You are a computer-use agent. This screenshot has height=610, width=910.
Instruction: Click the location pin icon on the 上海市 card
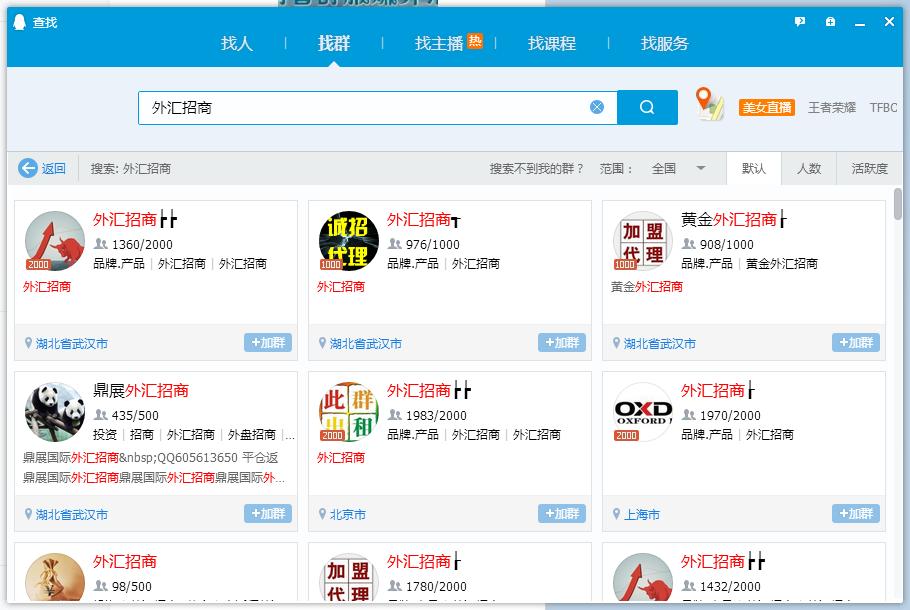pyautogui.click(x=617, y=514)
